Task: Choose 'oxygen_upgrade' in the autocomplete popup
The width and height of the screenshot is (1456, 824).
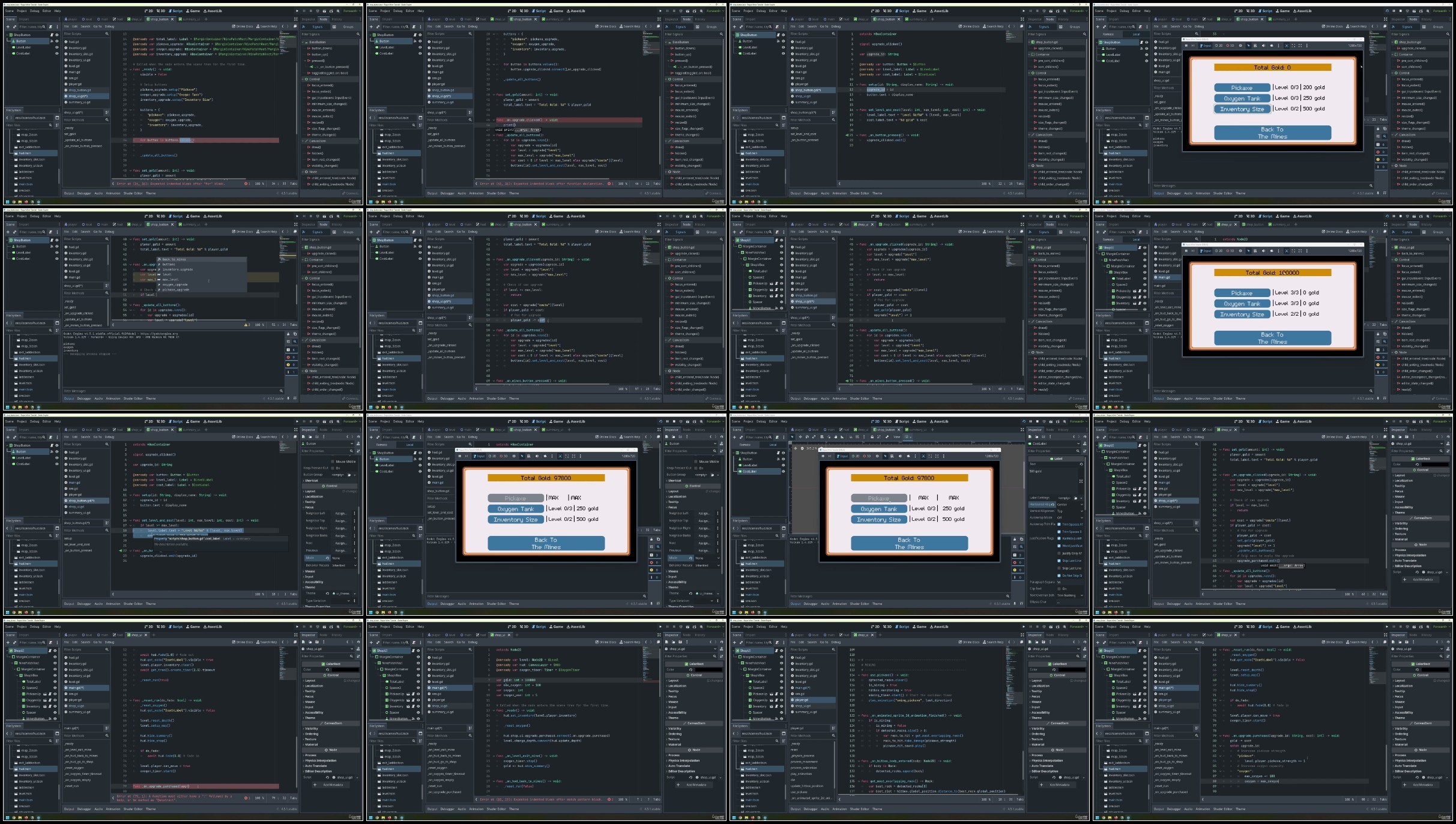Action: 175,284
